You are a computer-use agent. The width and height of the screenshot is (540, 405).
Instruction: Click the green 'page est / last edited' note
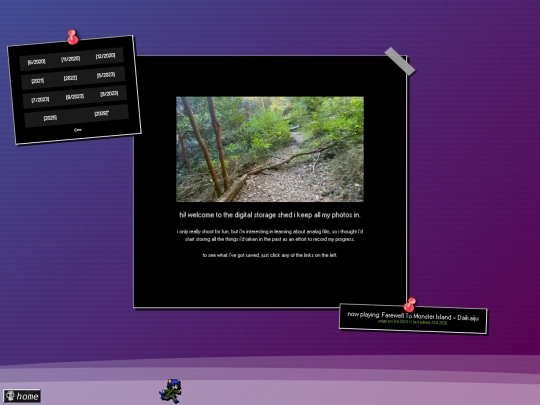click(x=413, y=322)
